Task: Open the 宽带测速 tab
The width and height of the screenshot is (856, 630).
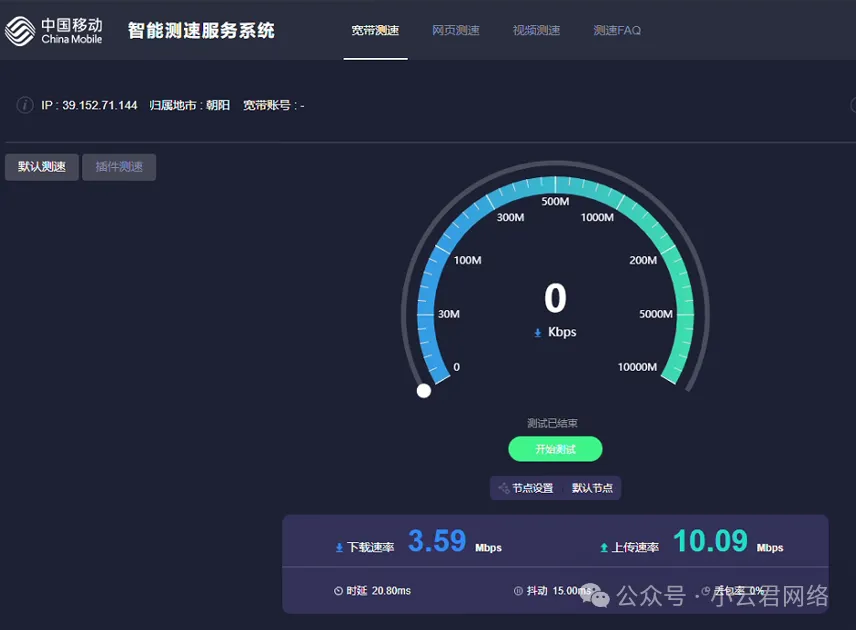Action: (375, 31)
